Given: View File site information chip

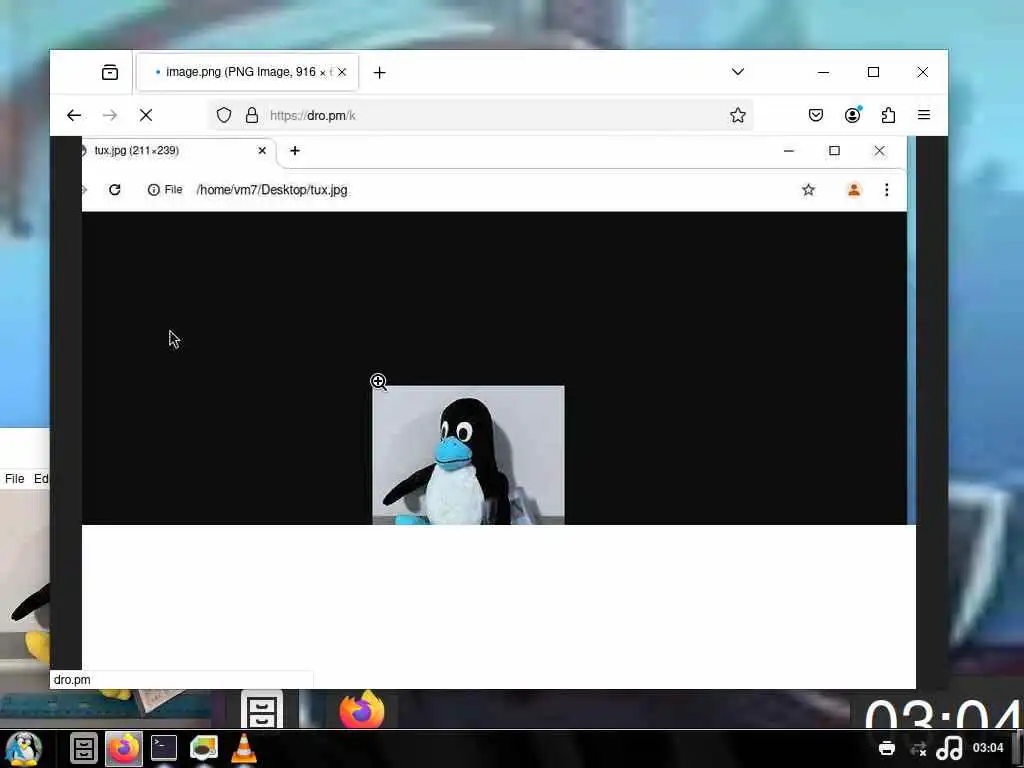Looking at the screenshot, I should click(165, 190).
